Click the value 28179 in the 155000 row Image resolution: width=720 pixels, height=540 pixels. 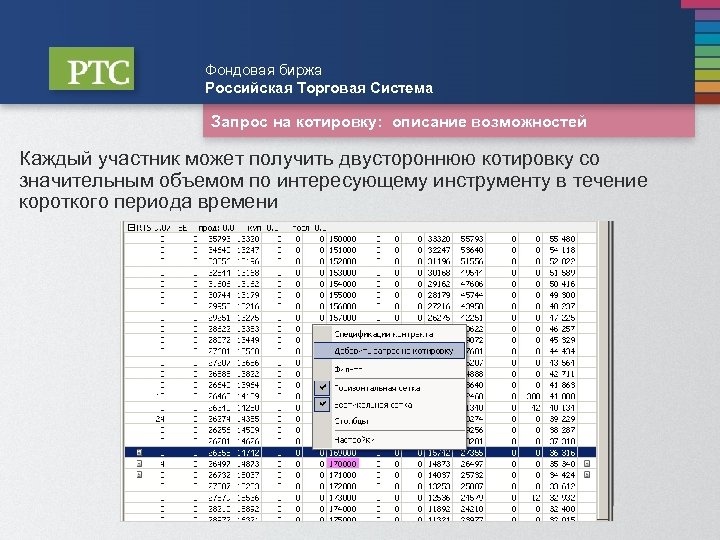click(x=439, y=295)
